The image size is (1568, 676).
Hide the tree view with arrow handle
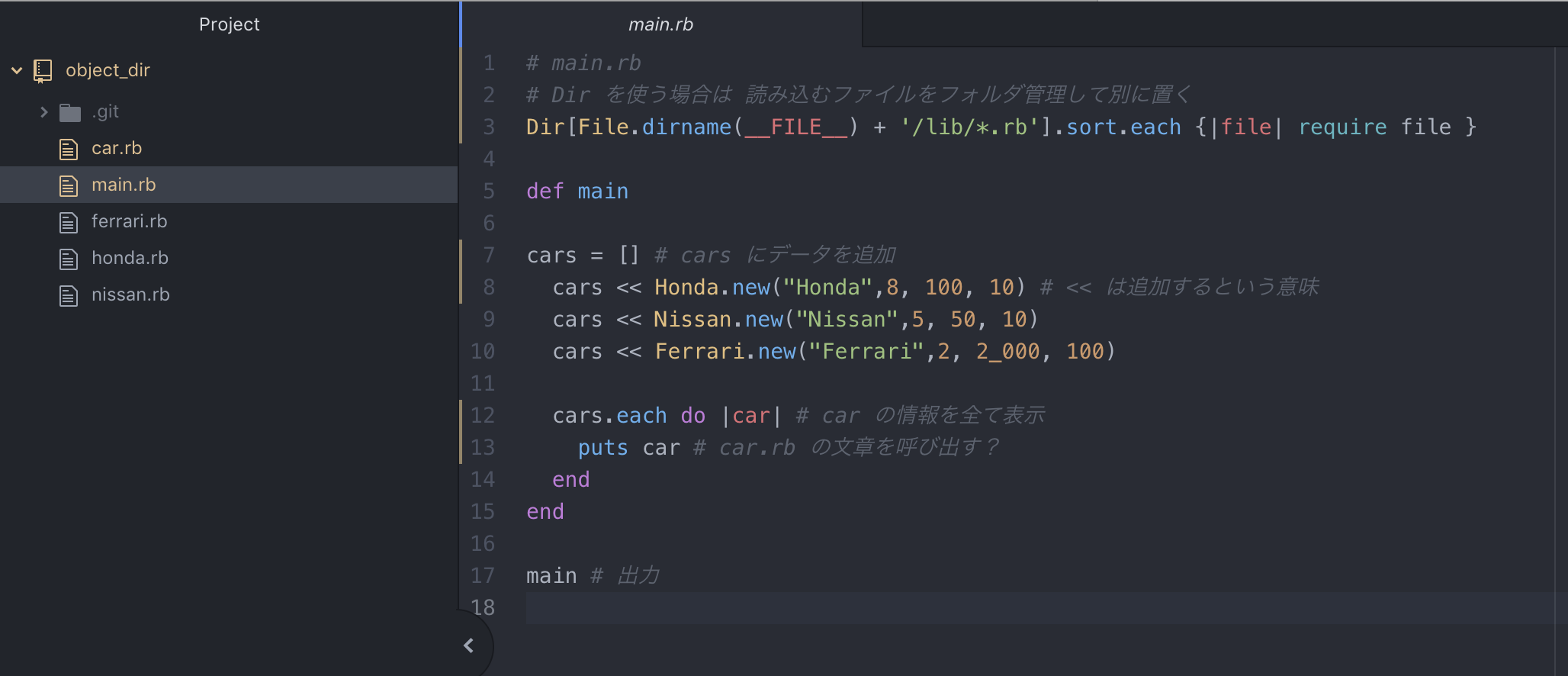[469, 645]
